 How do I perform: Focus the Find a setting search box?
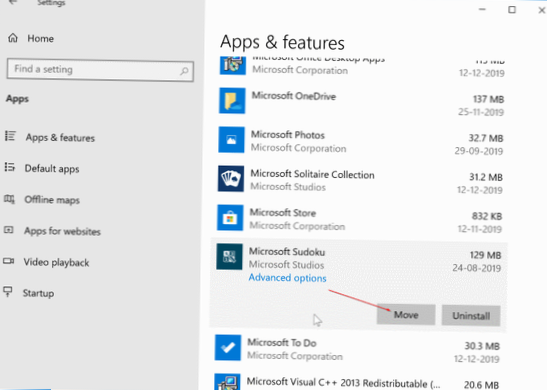tap(100, 70)
